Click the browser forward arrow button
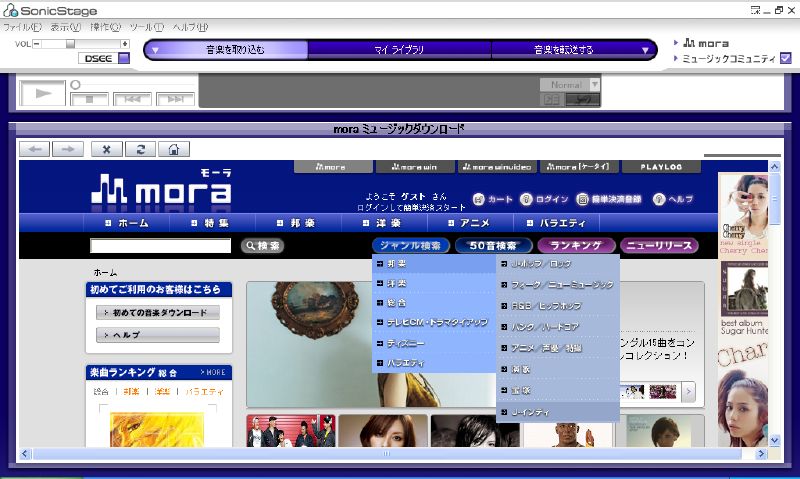Viewport: 800px width, 479px height. click(67, 149)
